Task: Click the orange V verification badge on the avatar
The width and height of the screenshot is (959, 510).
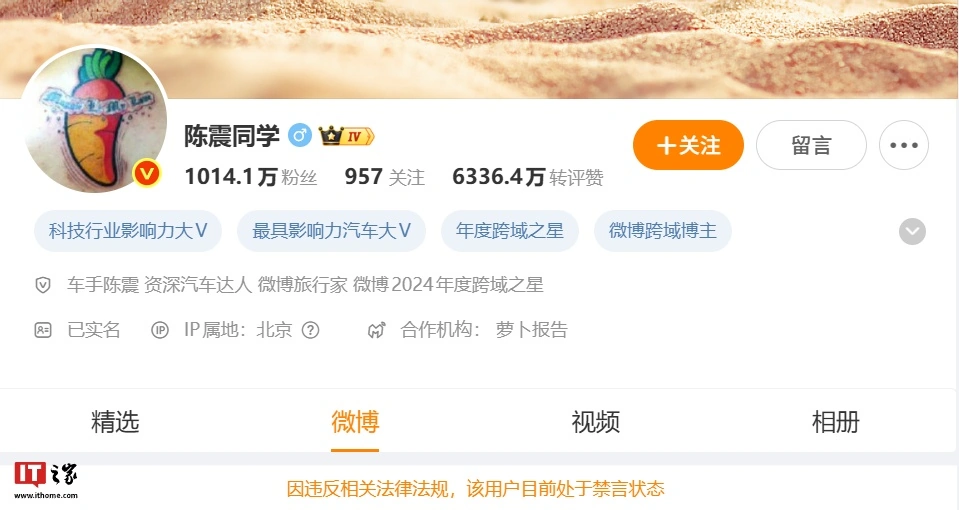Action: click(147, 174)
